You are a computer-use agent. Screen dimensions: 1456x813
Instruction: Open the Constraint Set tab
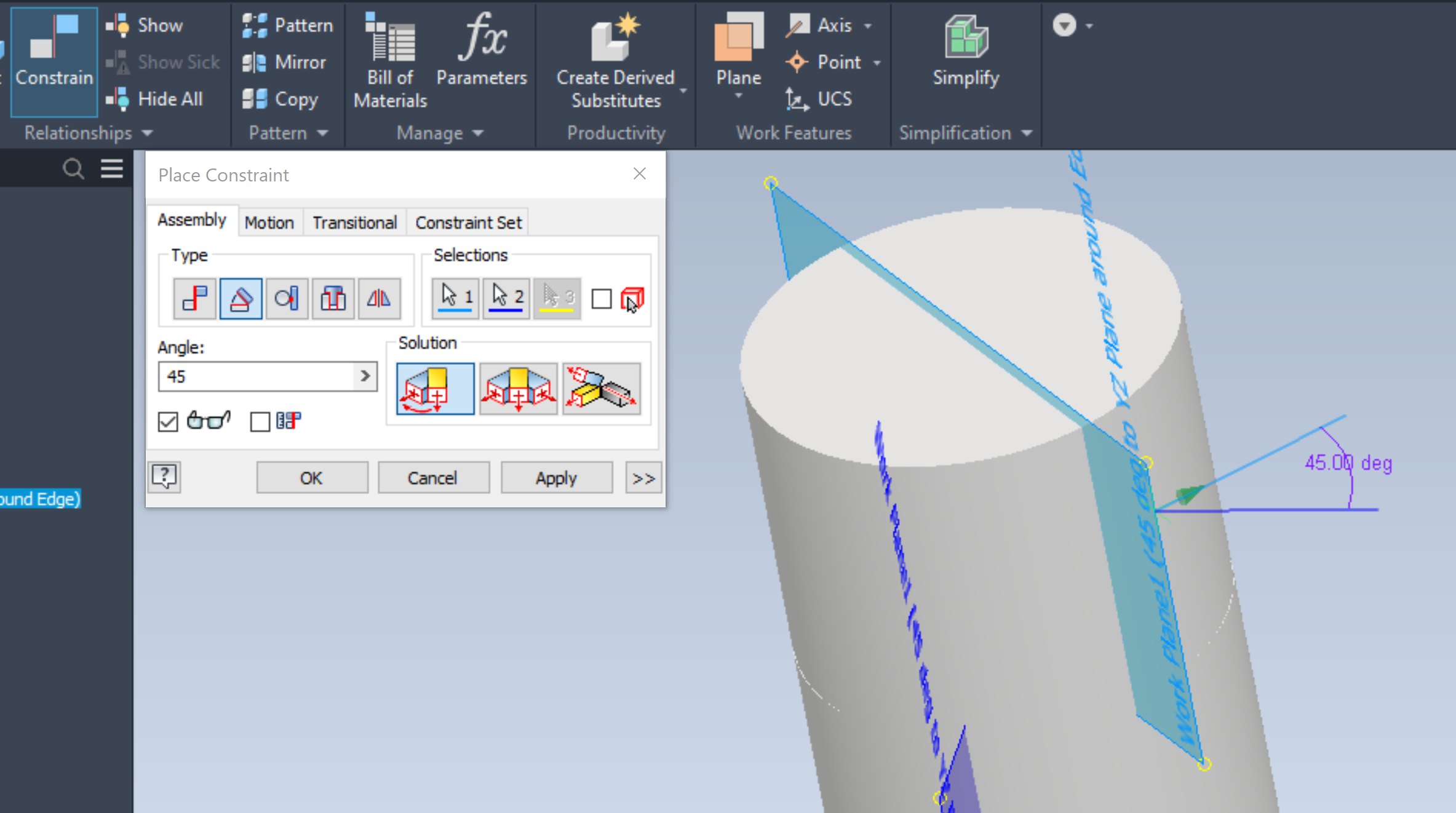click(x=468, y=223)
